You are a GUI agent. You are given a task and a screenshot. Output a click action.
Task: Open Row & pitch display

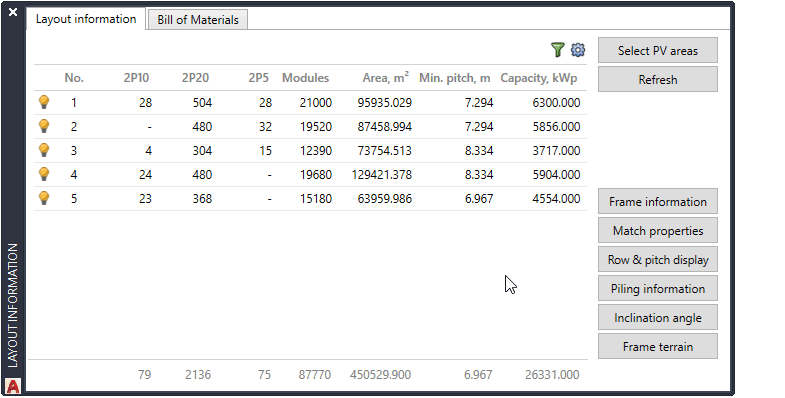[658, 260]
